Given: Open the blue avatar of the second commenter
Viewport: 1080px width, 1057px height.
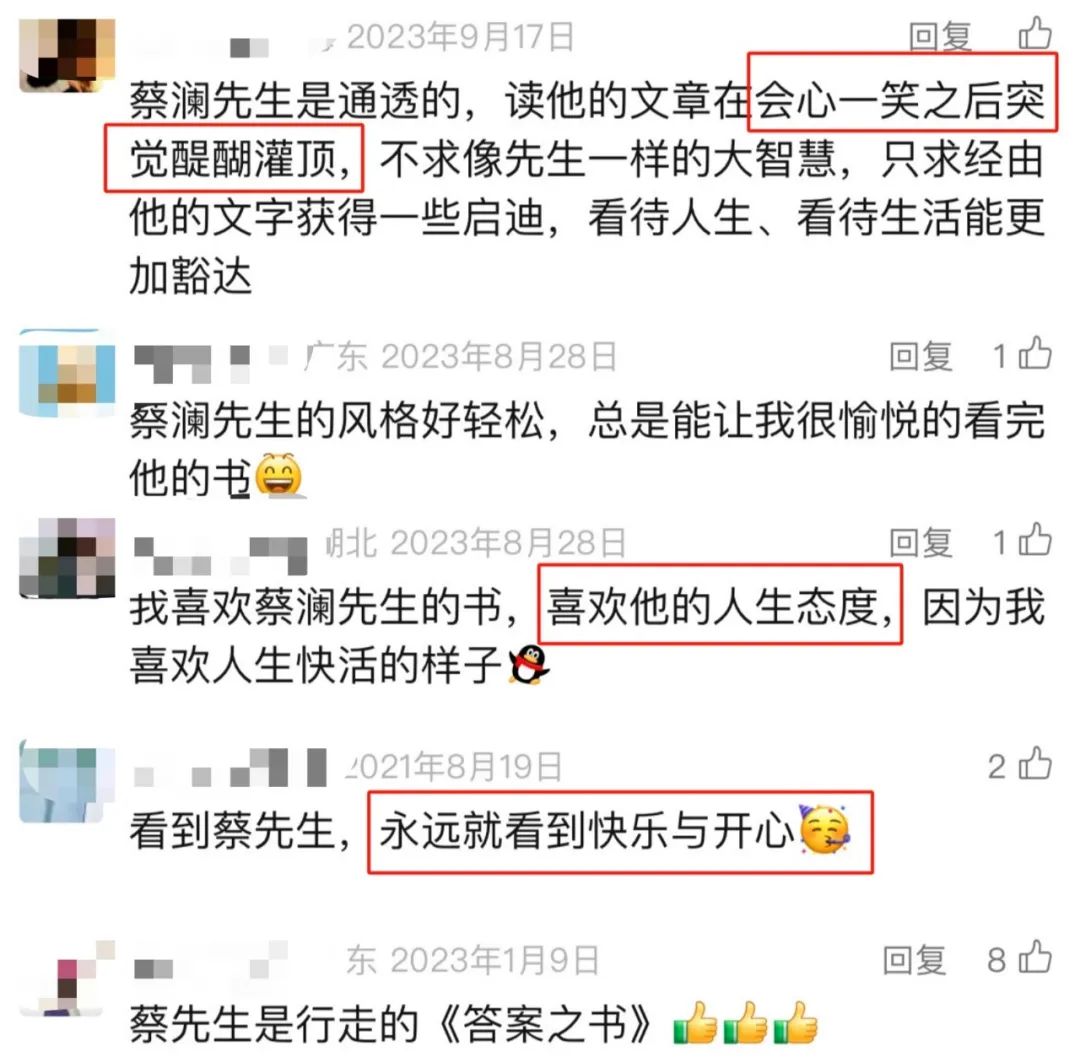Looking at the screenshot, I should point(67,373).
